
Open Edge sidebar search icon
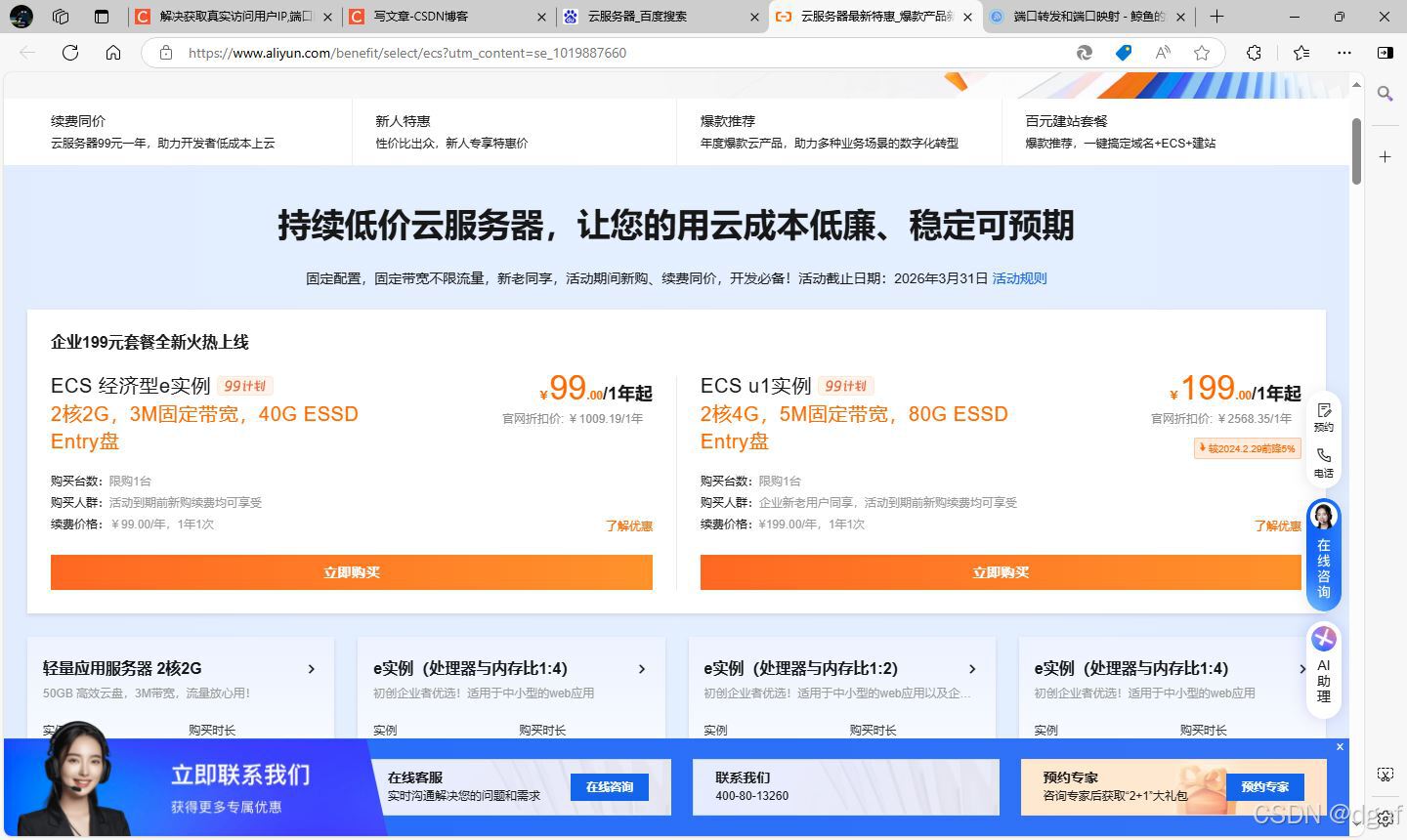(1386, 94)
